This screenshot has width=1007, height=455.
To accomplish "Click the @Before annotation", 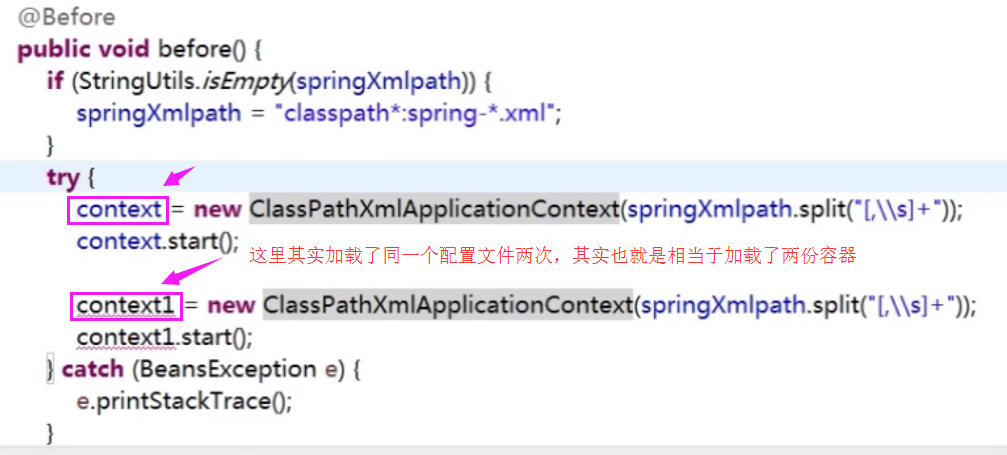I will [x=66, y=17].
